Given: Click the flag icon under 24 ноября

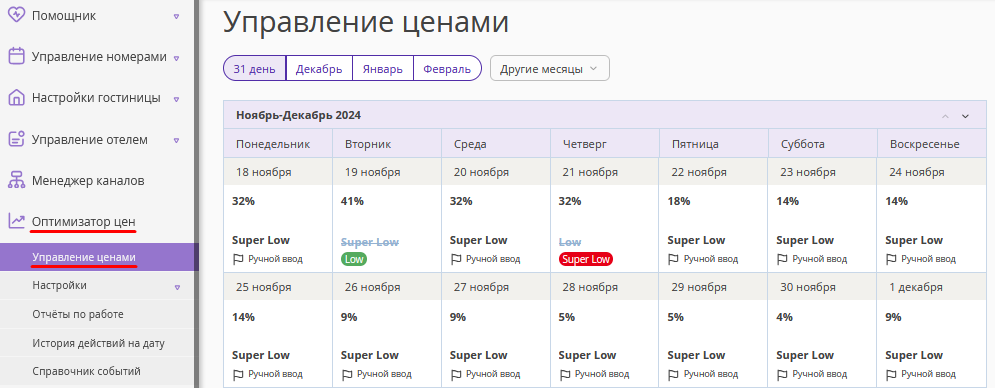Looking at the screenshot, I should pos(892,259).
